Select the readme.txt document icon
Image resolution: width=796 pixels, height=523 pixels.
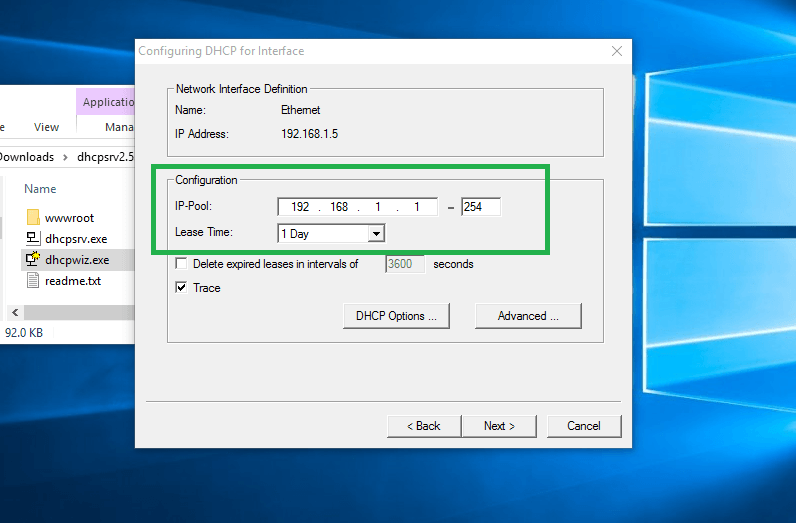(32, 281)
